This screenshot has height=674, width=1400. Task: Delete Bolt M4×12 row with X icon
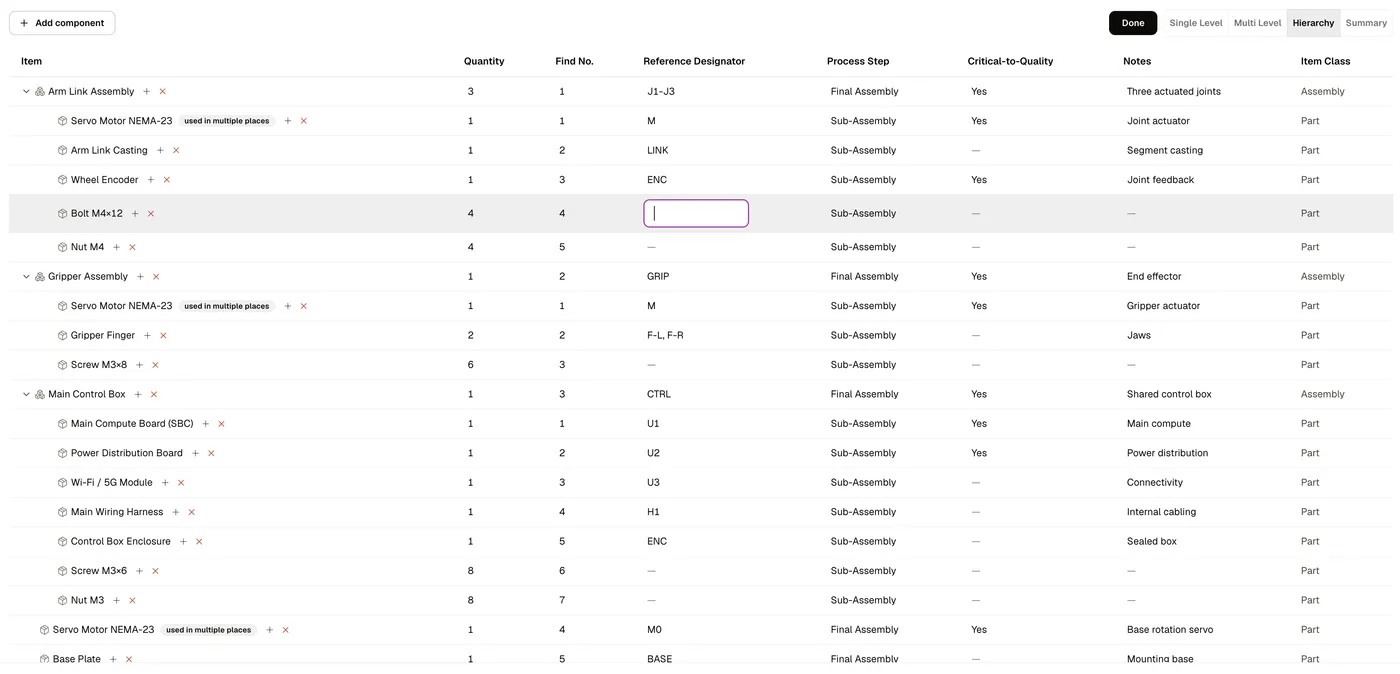click(x=151, y=213)
